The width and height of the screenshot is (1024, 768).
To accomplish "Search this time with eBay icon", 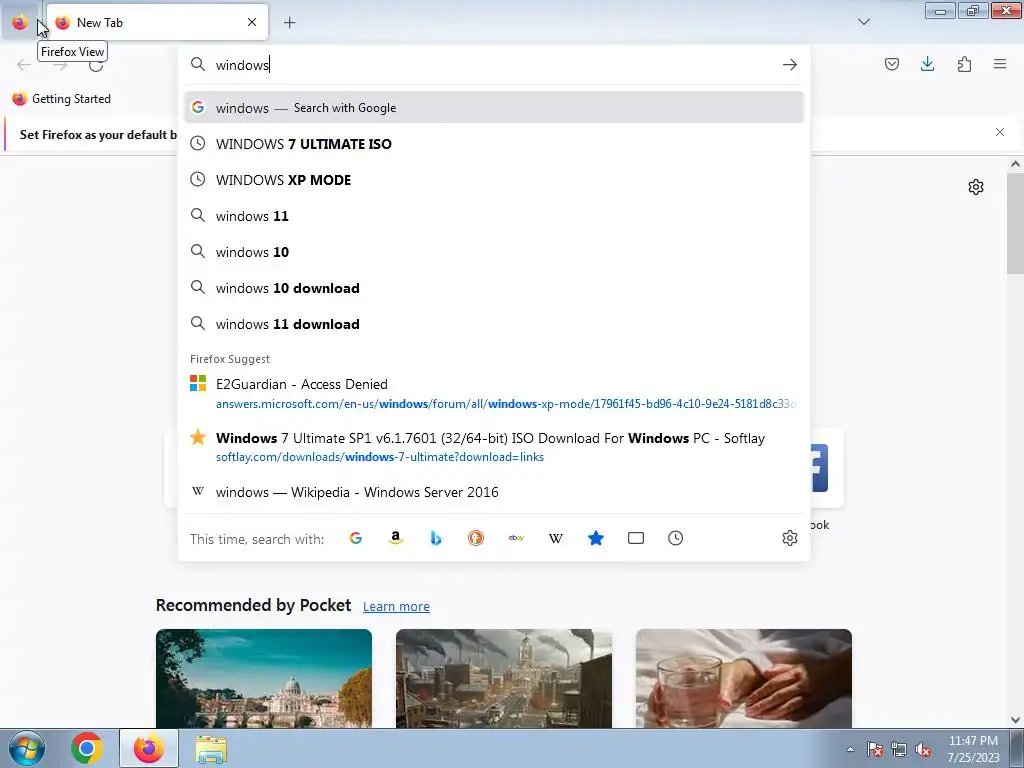I will 516,538.
